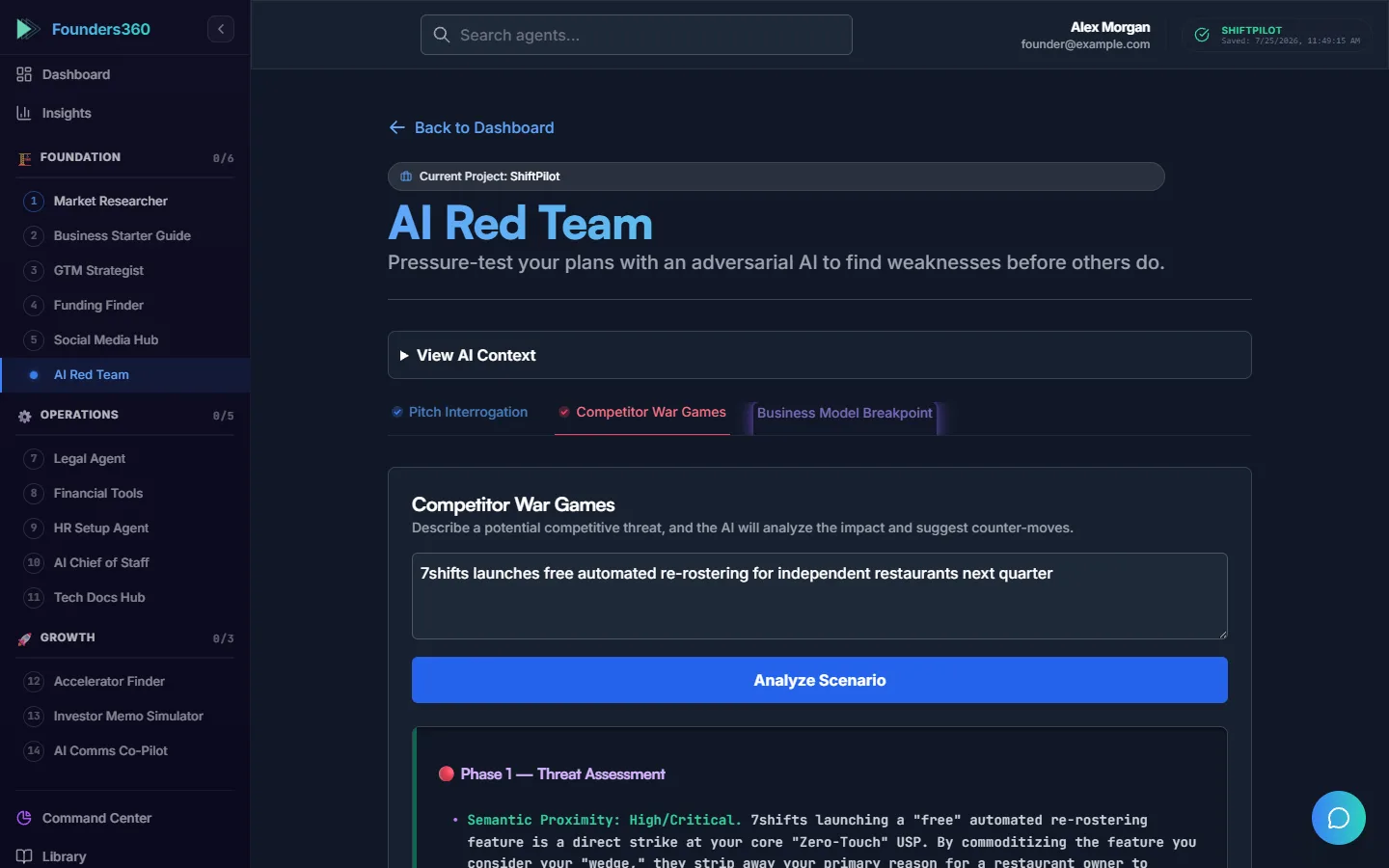Click the saved checkmark icon
1389x868 pixels.
click(x=1202, y=35)
